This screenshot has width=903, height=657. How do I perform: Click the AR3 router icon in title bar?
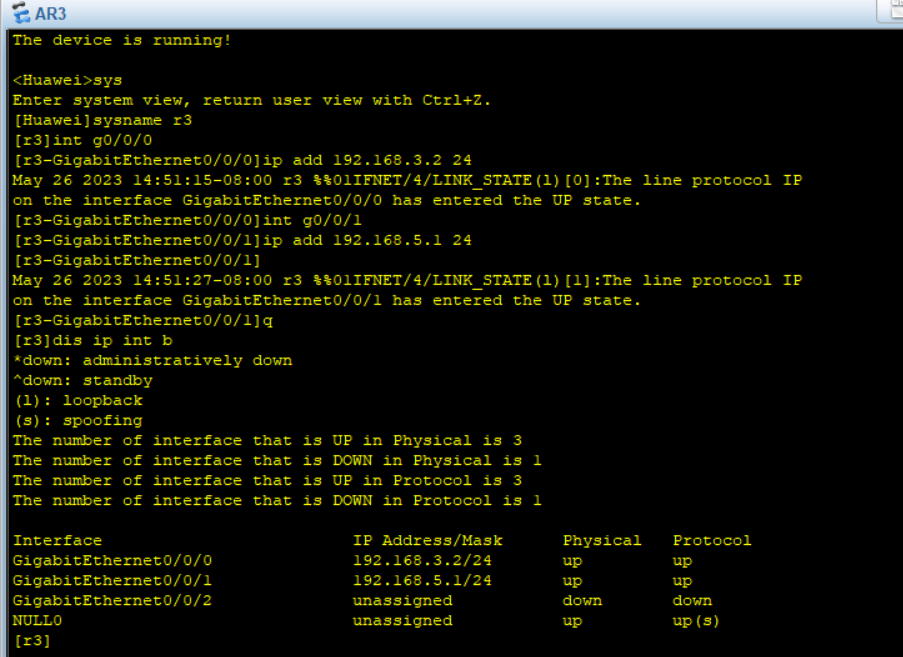pyautogui.click(x=20, y=14)
